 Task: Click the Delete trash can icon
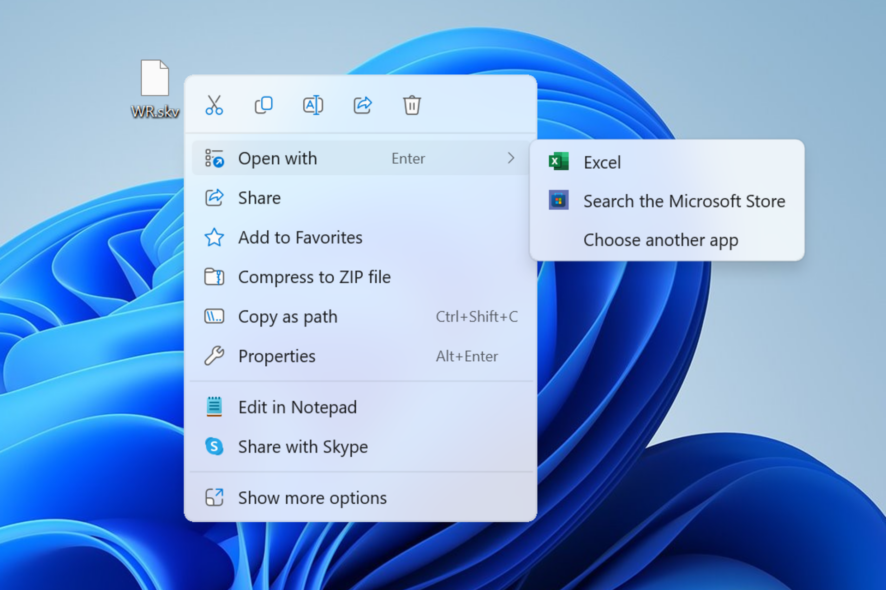coord(412,105)
